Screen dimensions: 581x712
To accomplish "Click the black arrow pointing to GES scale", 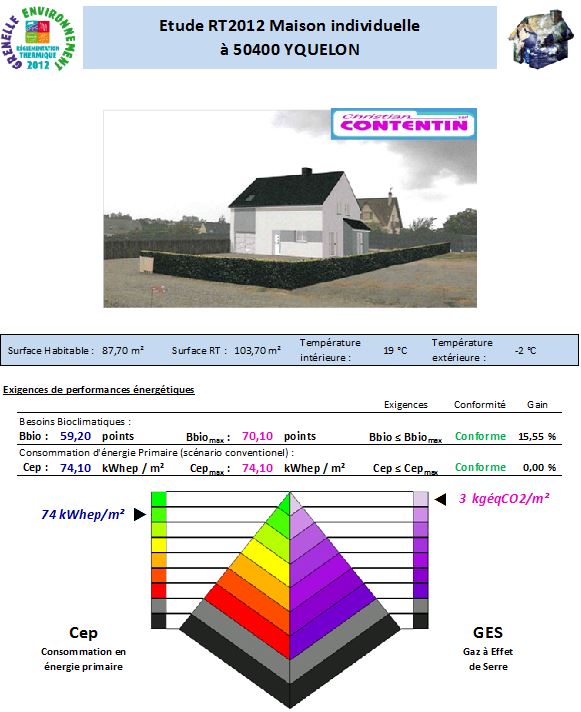I will pyautogui.click(x=440, y=499).
